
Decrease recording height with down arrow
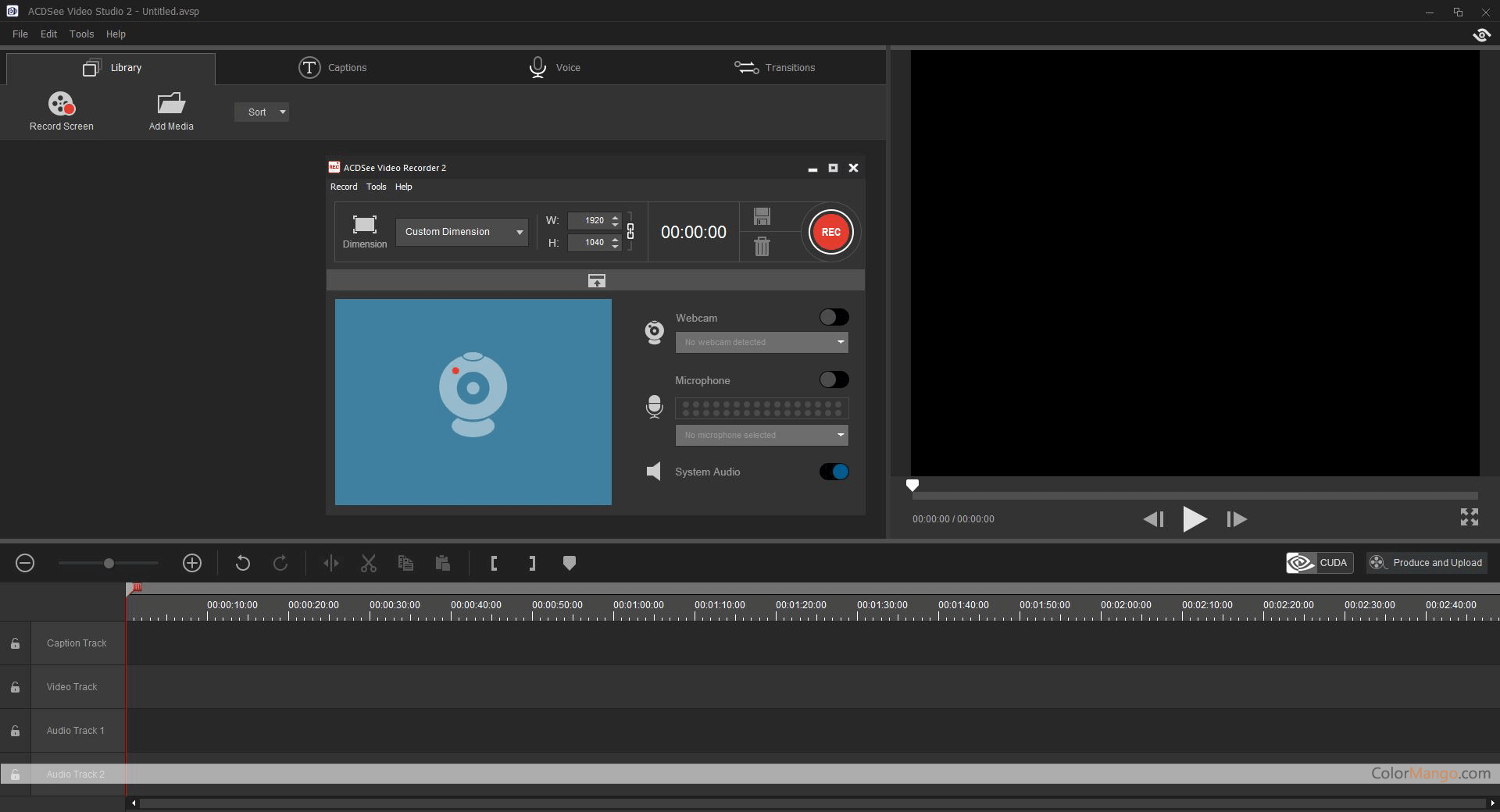pyautogui.click(x=616, y=247)
